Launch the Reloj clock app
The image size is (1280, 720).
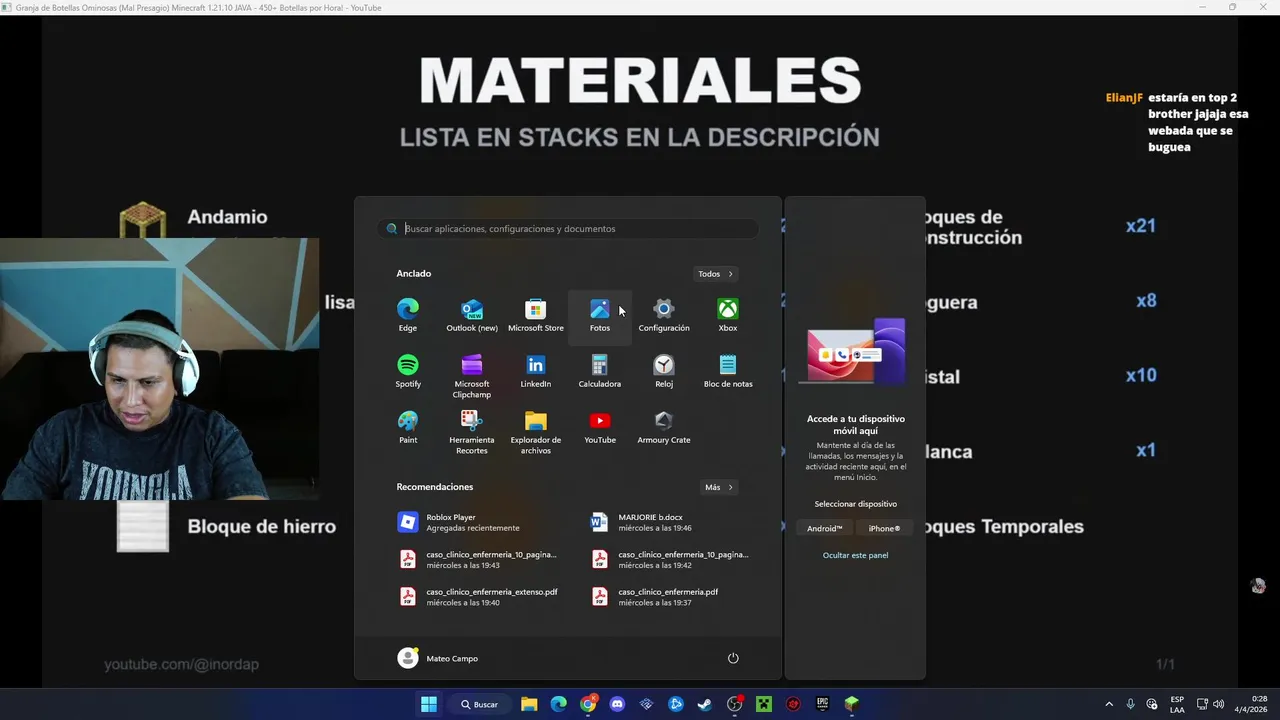tap(664, 371)
